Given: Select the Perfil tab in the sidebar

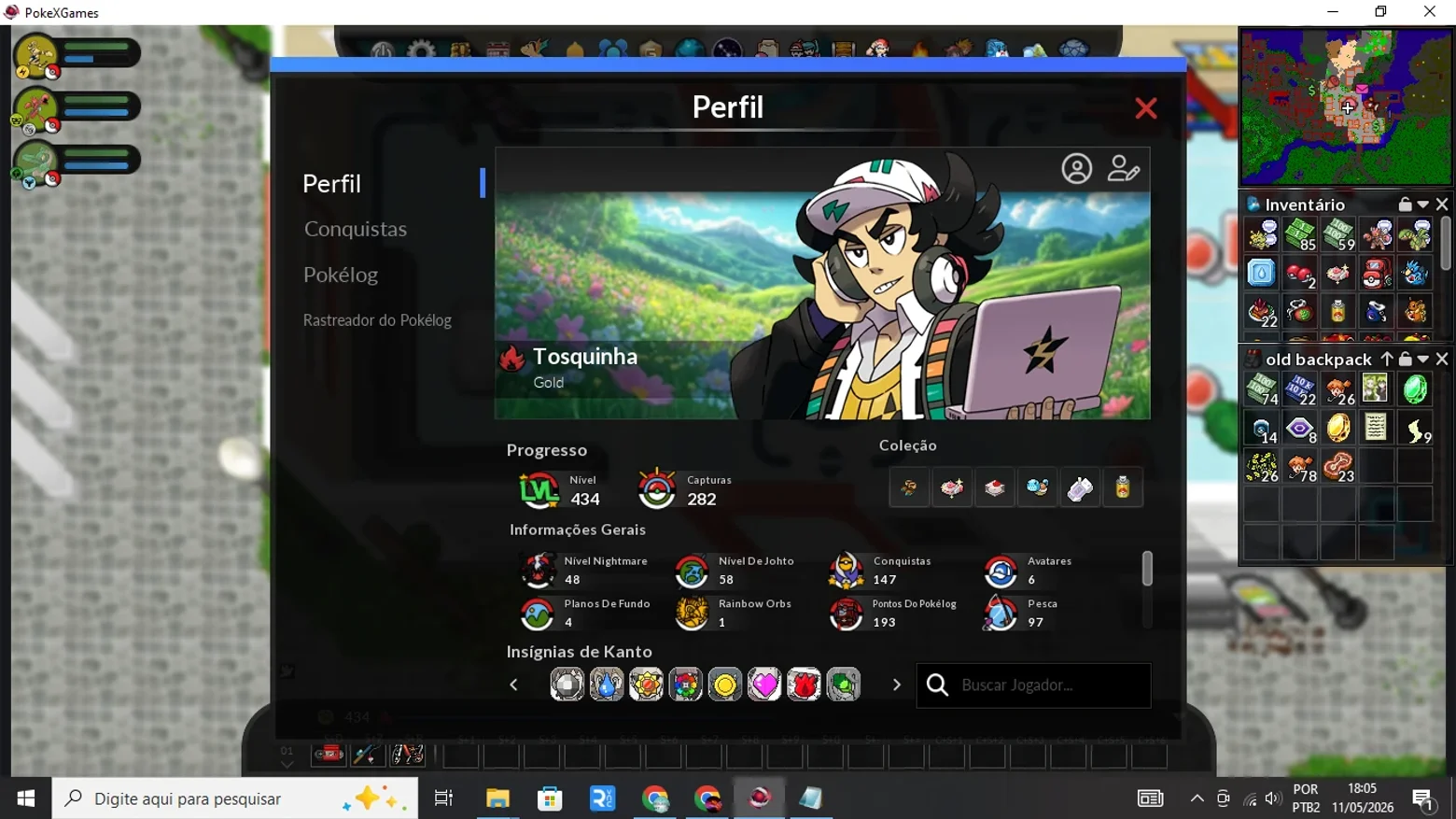Looking at the screenshot, I should (331, 183).
